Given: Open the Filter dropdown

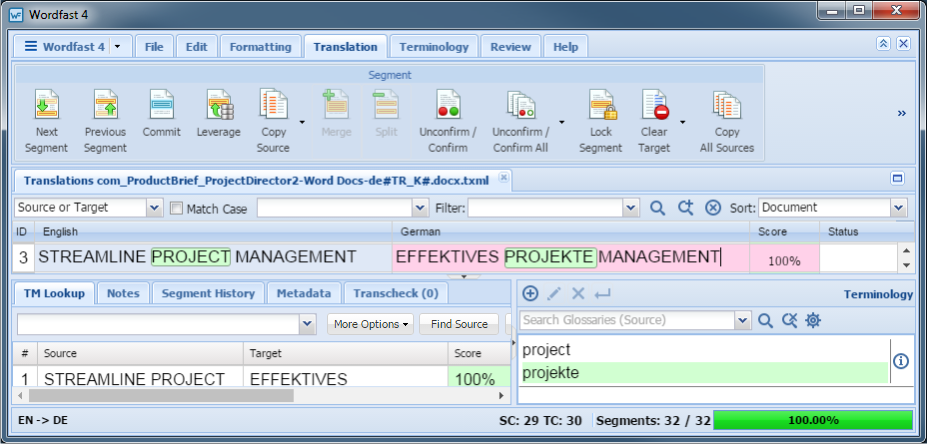Looking at the screenshot, I should point(631,208).
